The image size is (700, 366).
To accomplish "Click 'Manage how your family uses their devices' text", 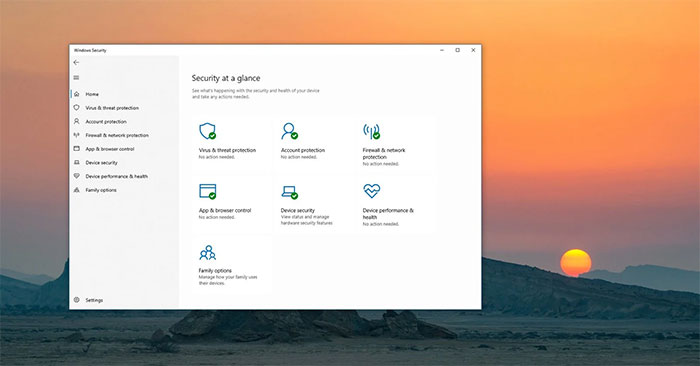I will pos(228,280).
